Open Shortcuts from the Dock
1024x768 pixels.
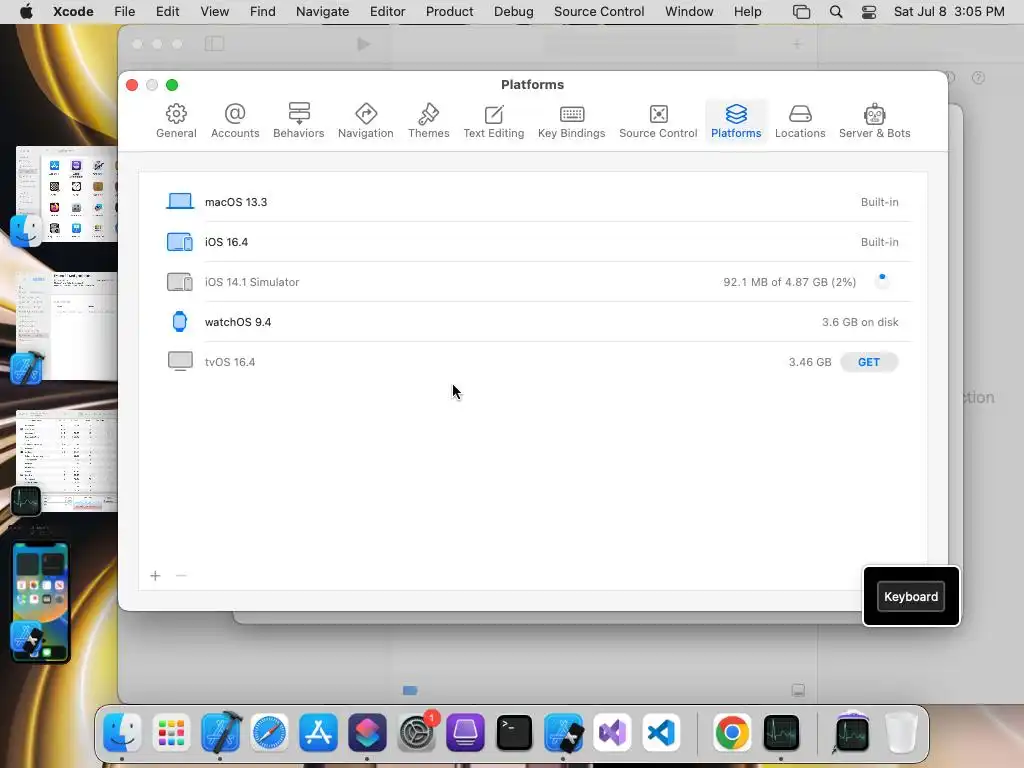(367, 732)
